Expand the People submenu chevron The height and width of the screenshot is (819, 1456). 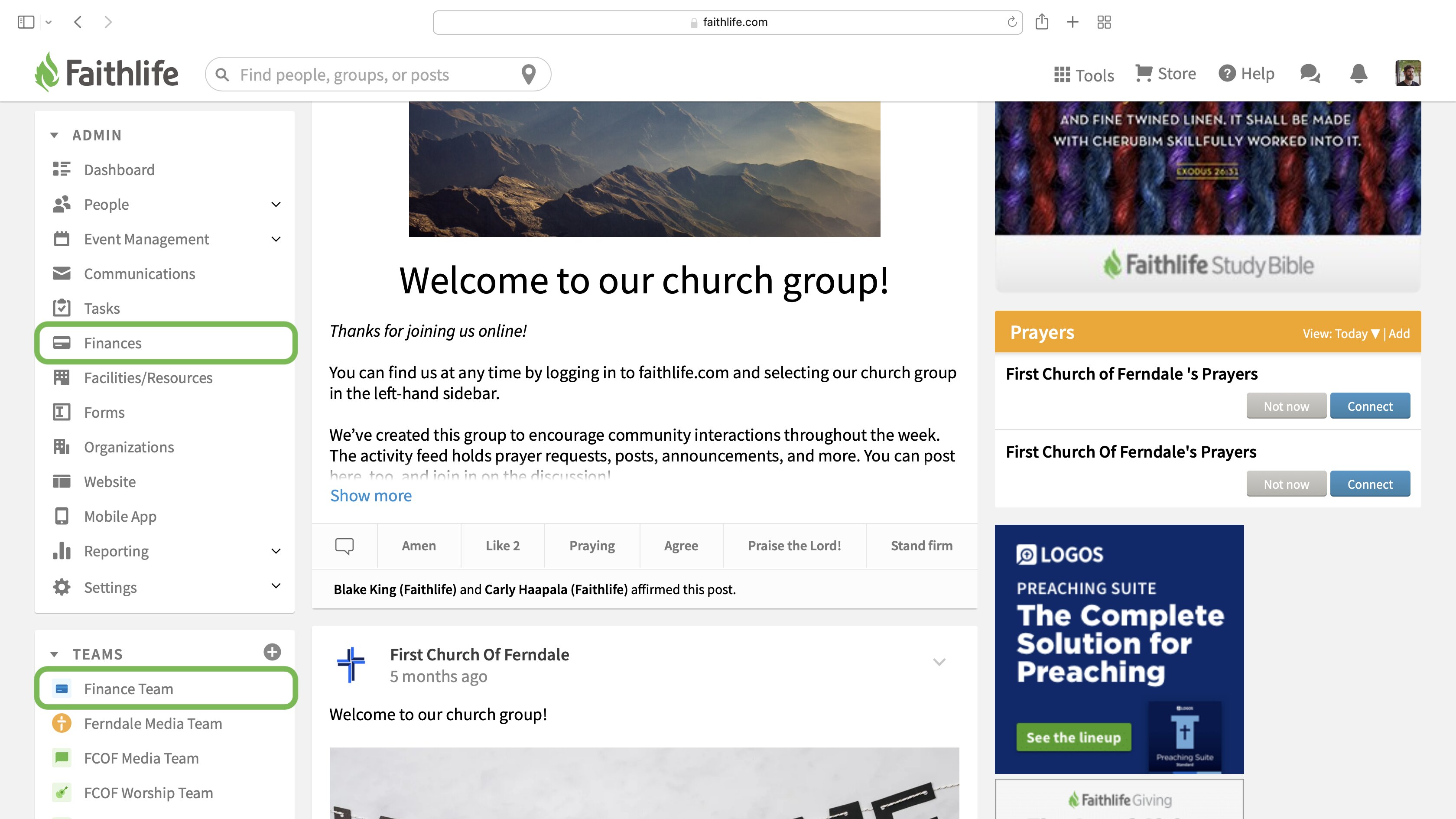(x=276, y=204)
